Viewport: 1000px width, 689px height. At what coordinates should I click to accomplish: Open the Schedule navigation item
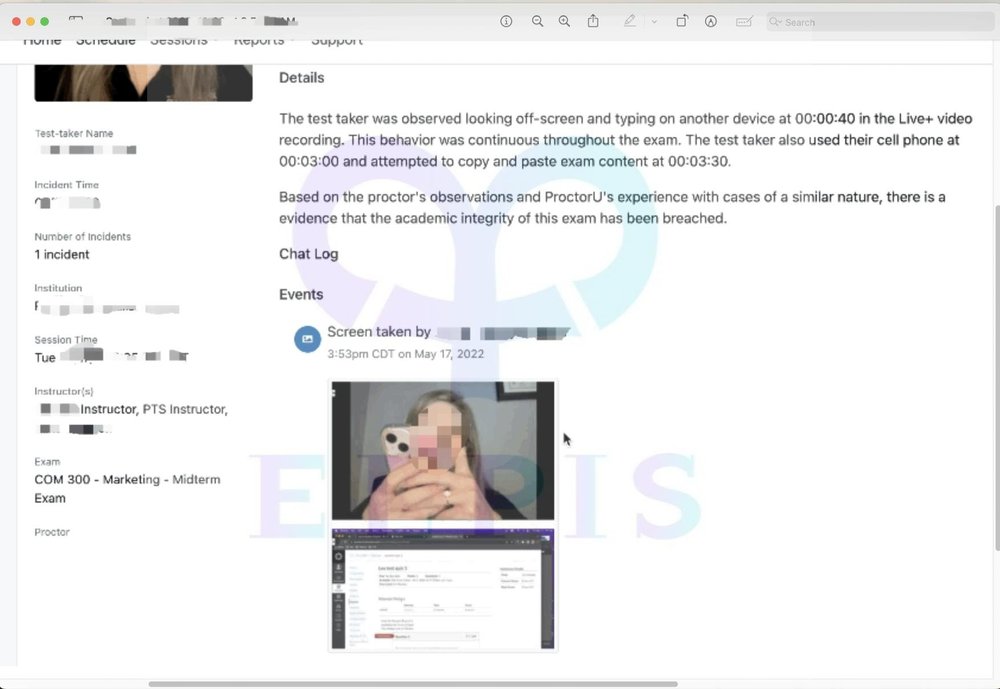[106, 41]
